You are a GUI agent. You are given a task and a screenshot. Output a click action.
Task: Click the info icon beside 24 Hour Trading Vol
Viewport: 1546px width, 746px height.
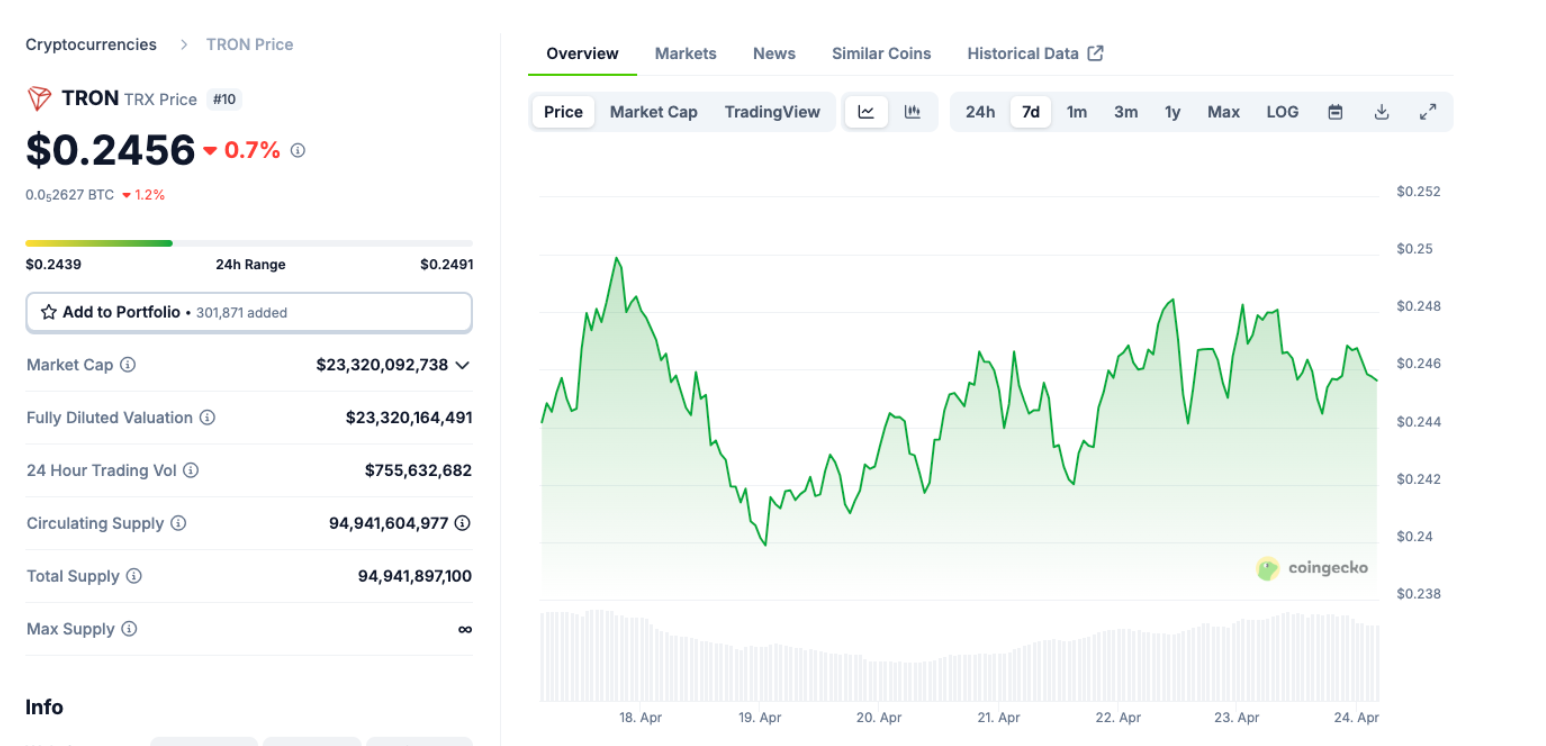click(191, 470)
